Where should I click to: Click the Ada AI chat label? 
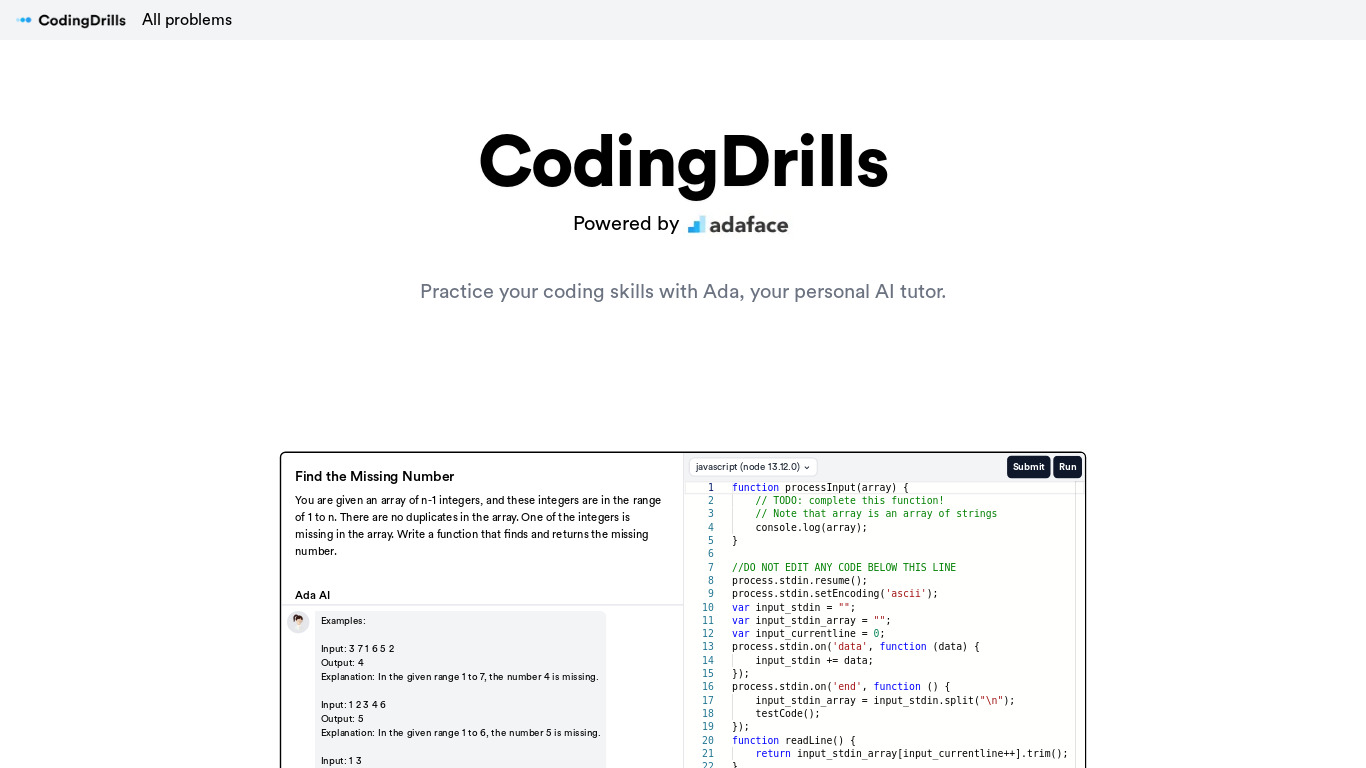(312, 595)
